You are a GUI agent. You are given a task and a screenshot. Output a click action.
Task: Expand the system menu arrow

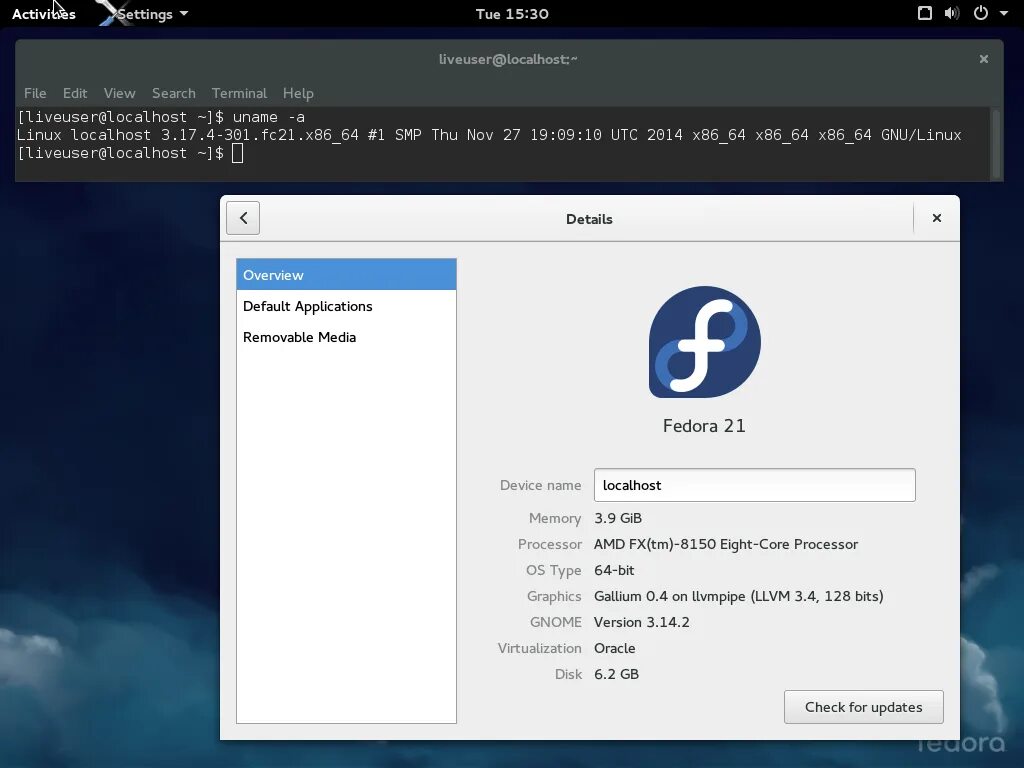(1004, 13)
